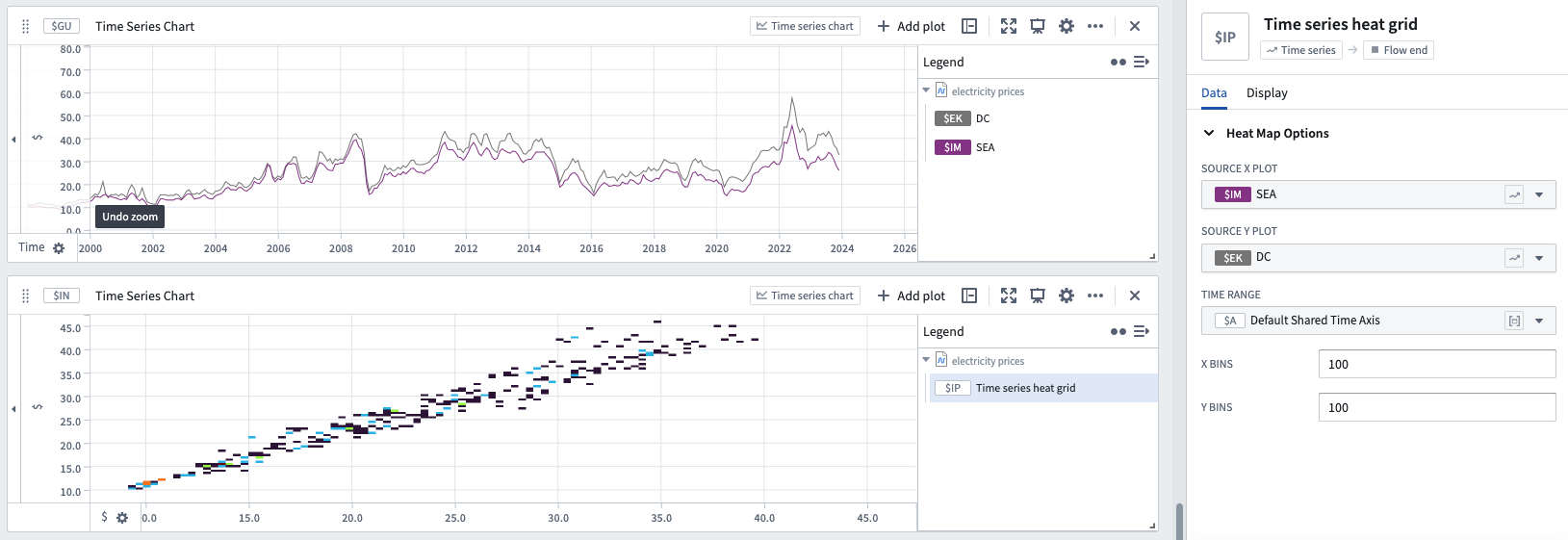Open presentation mode for the $IN chart
The width and height of the screenshot is (1568, 540).
1038,296
